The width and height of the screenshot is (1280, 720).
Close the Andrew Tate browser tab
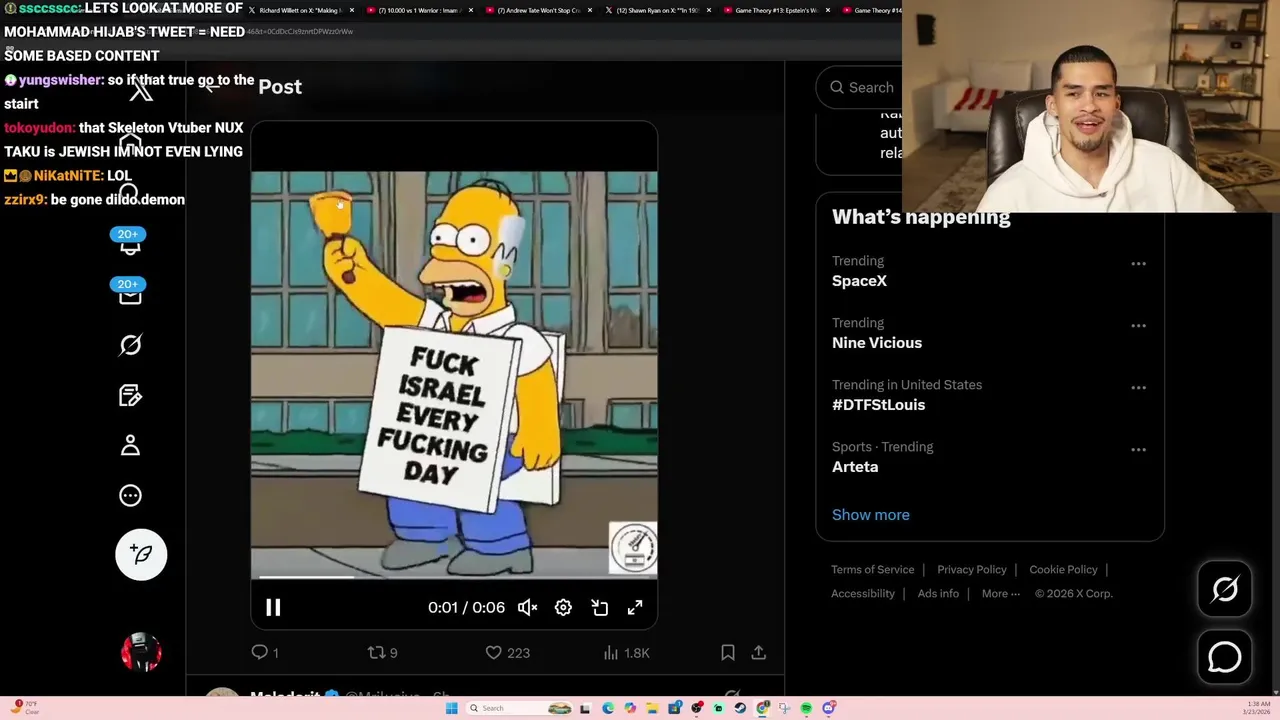589,10
